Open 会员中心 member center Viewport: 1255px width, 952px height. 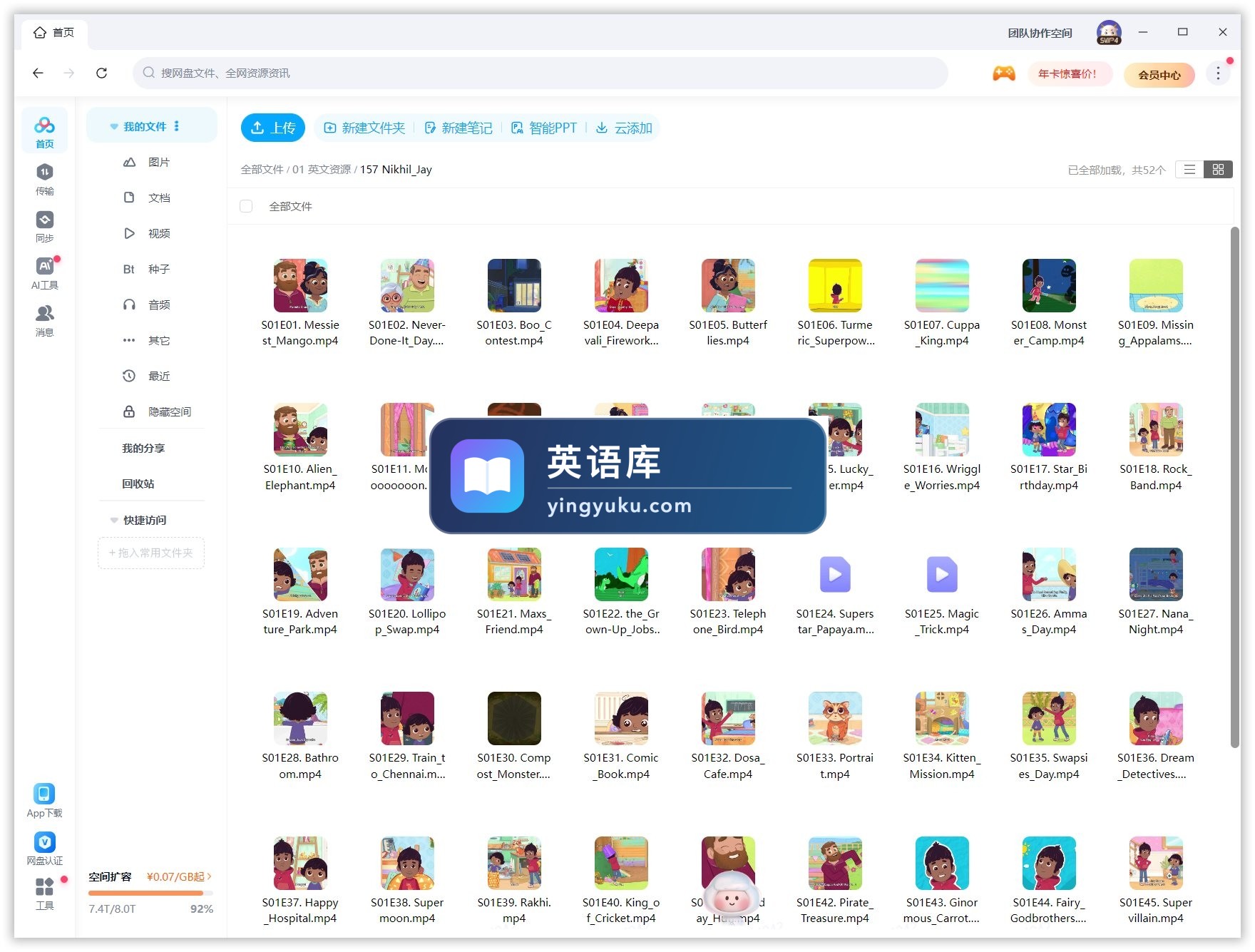pyautogui.click(x=1159, y=74)
